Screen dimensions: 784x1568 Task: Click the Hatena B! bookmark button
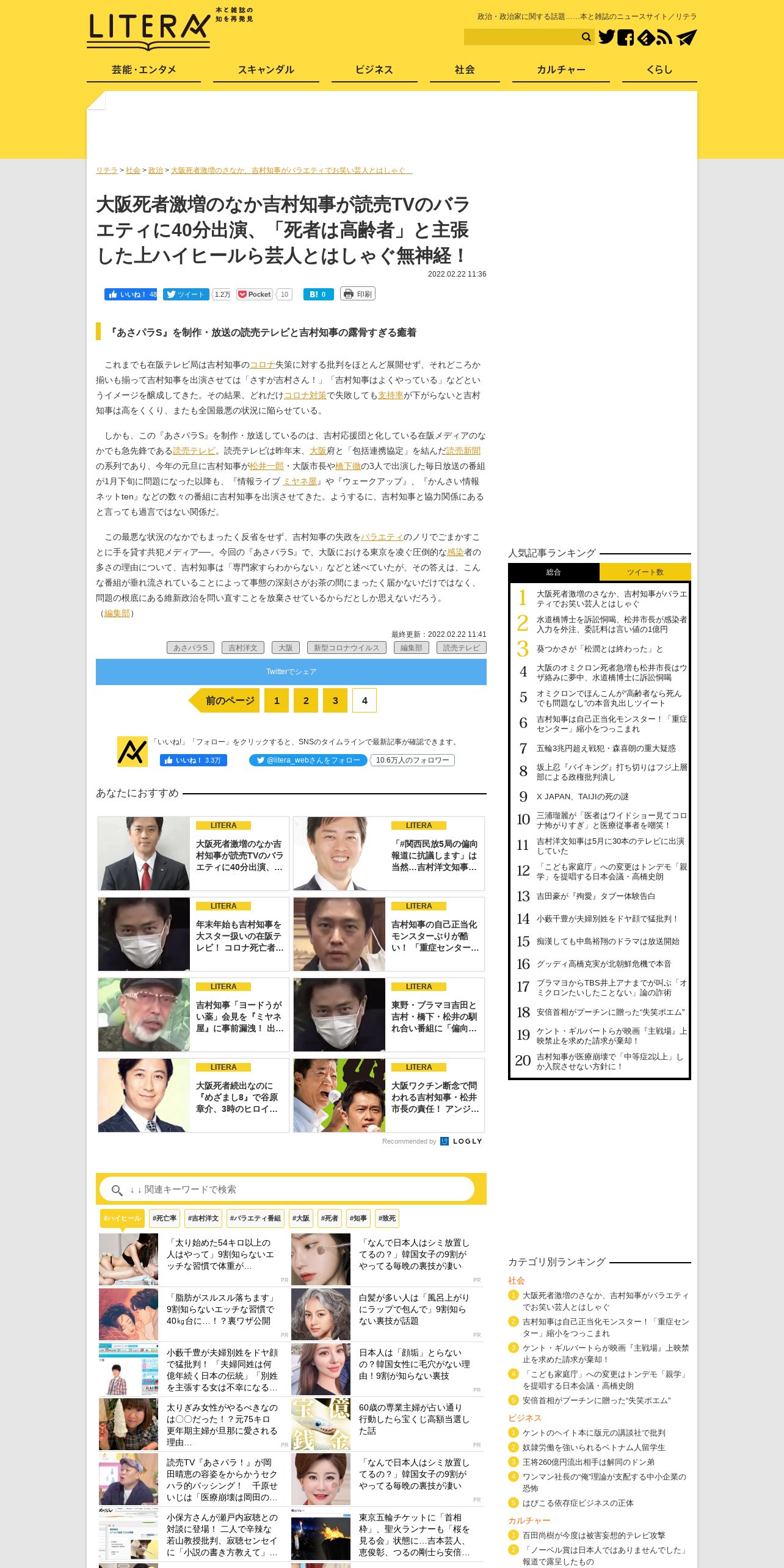pos(319,294)
